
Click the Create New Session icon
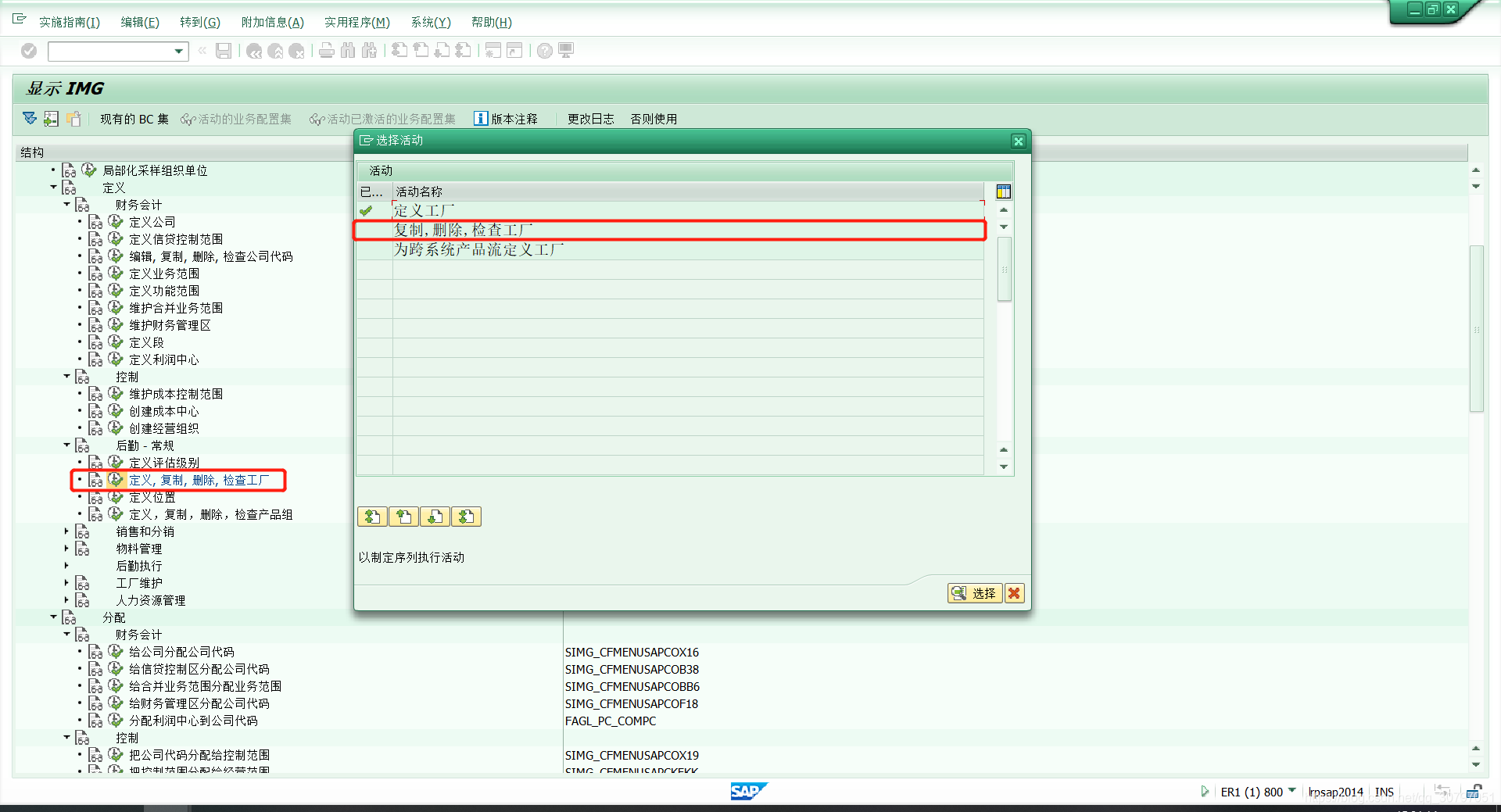[x=493, y=51]
